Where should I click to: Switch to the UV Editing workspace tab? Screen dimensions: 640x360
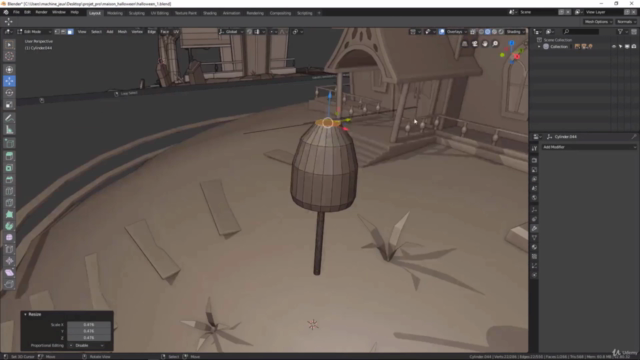point(160,13)
